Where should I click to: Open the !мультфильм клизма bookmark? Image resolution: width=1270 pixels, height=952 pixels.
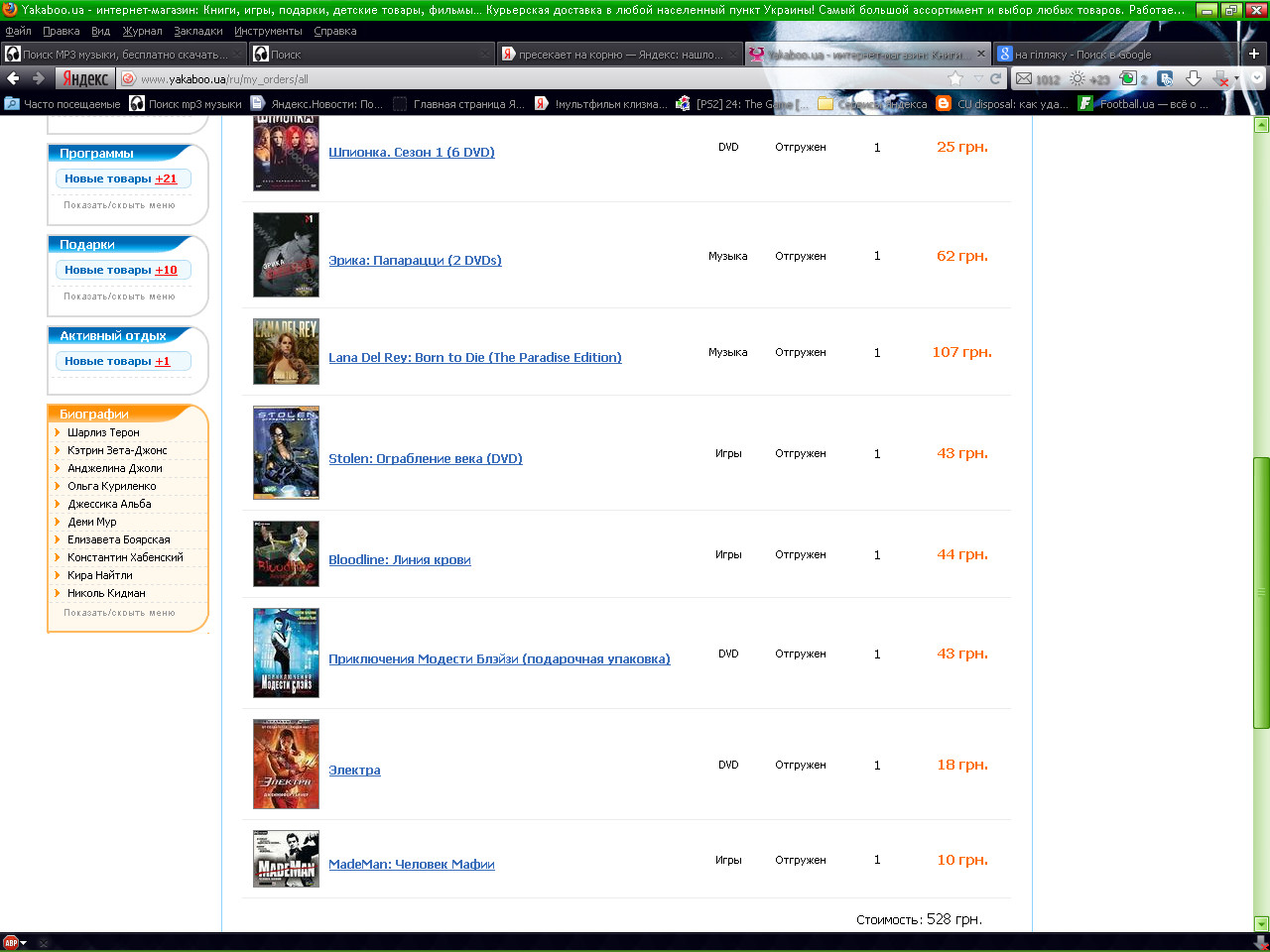pos(601,103)
